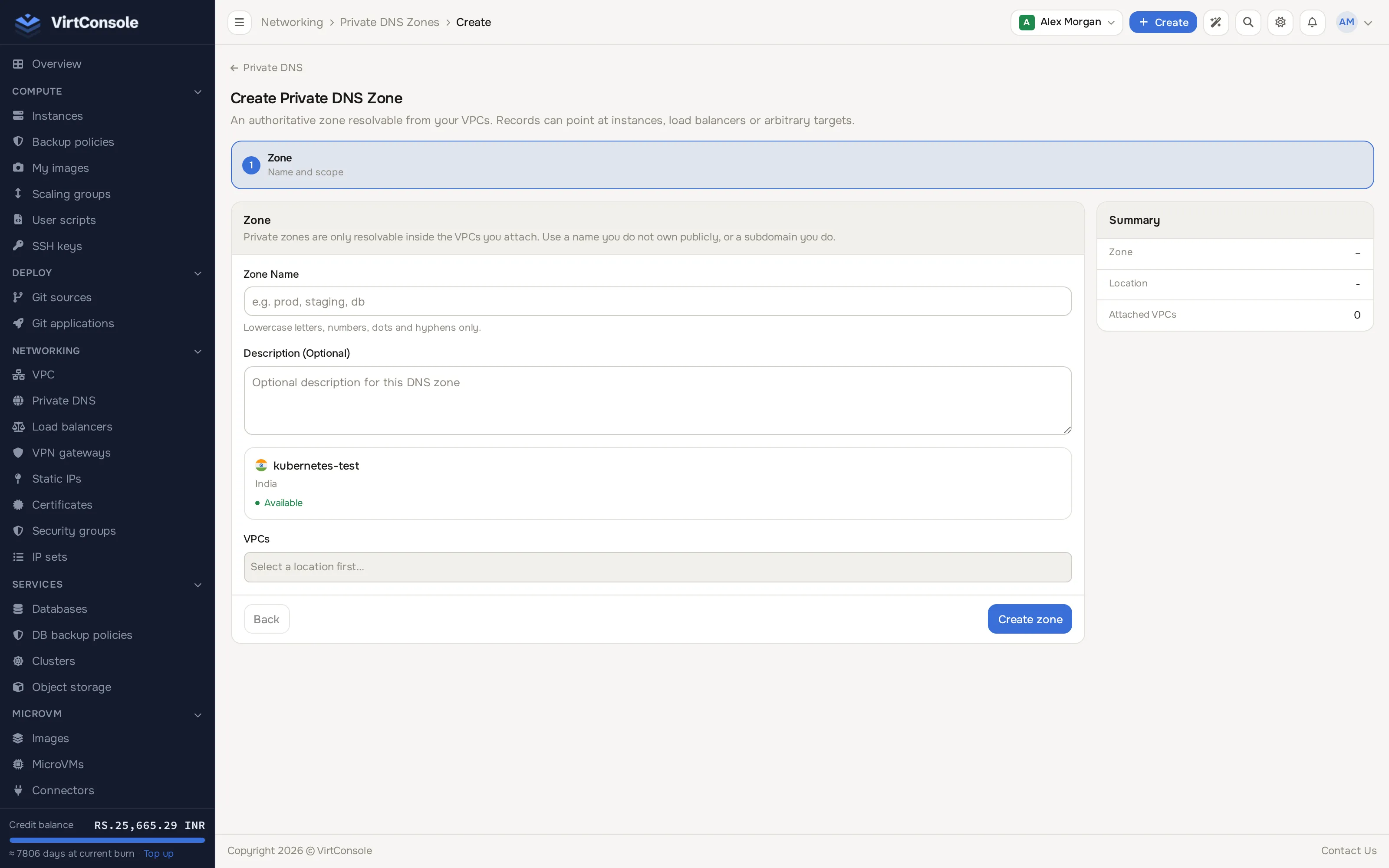Go to Overview in sidebar

click(x=107, y=64)
